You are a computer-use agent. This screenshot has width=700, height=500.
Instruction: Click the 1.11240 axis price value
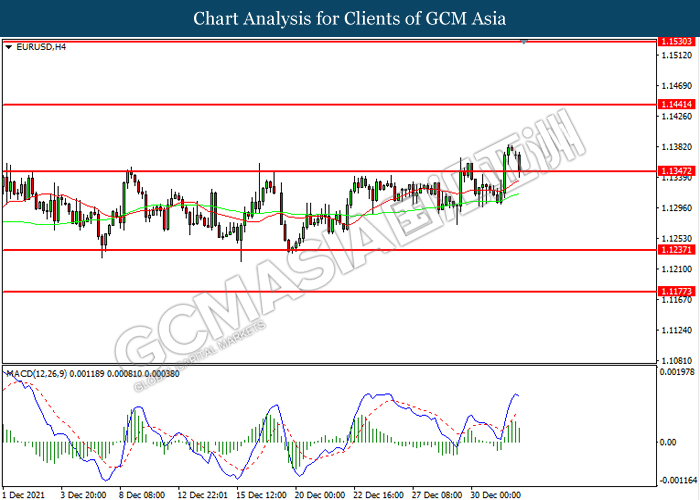pyautogui.click(x=677, y=330)
